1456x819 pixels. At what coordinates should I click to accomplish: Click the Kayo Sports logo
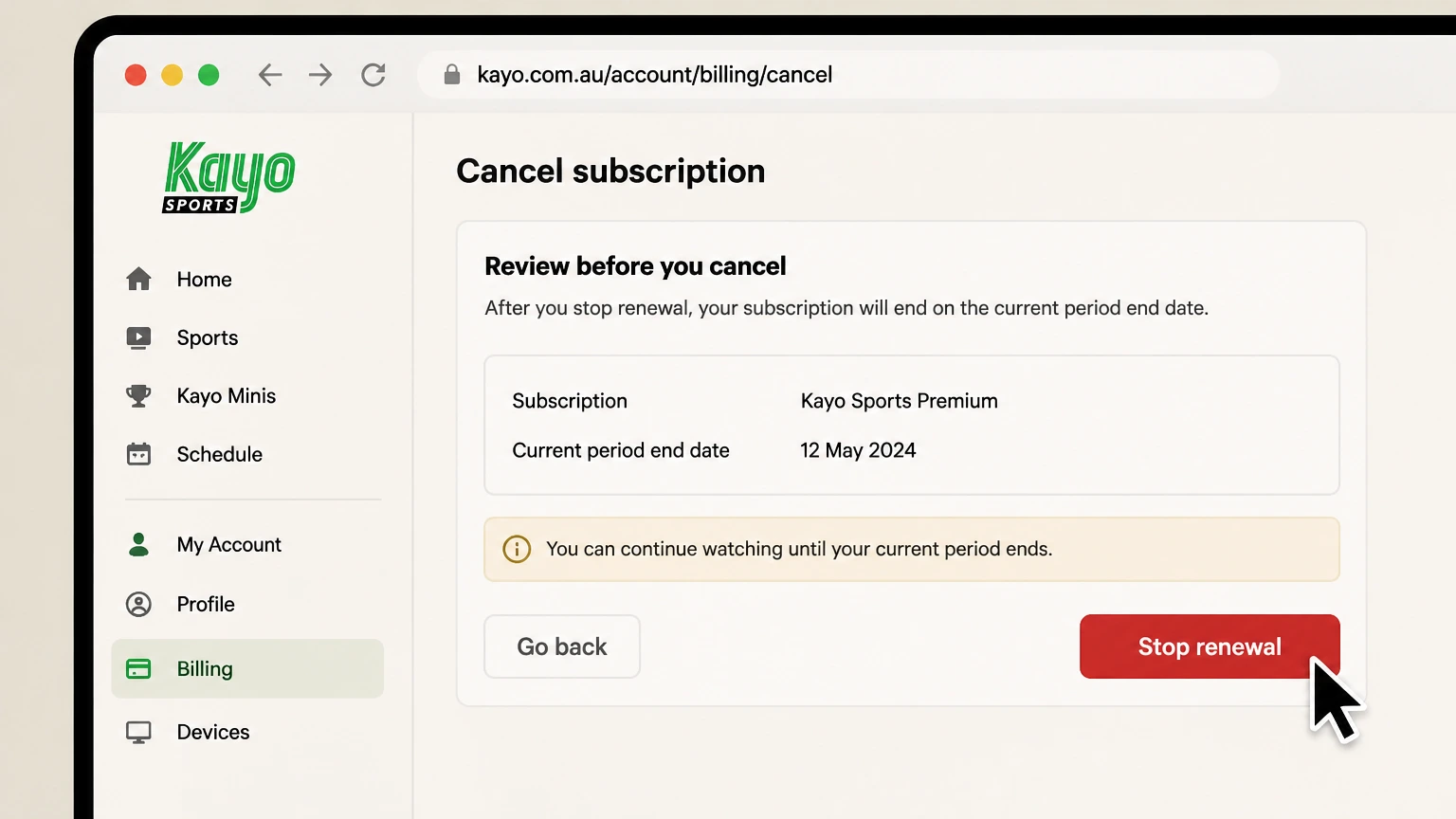[x=228, y=177]
